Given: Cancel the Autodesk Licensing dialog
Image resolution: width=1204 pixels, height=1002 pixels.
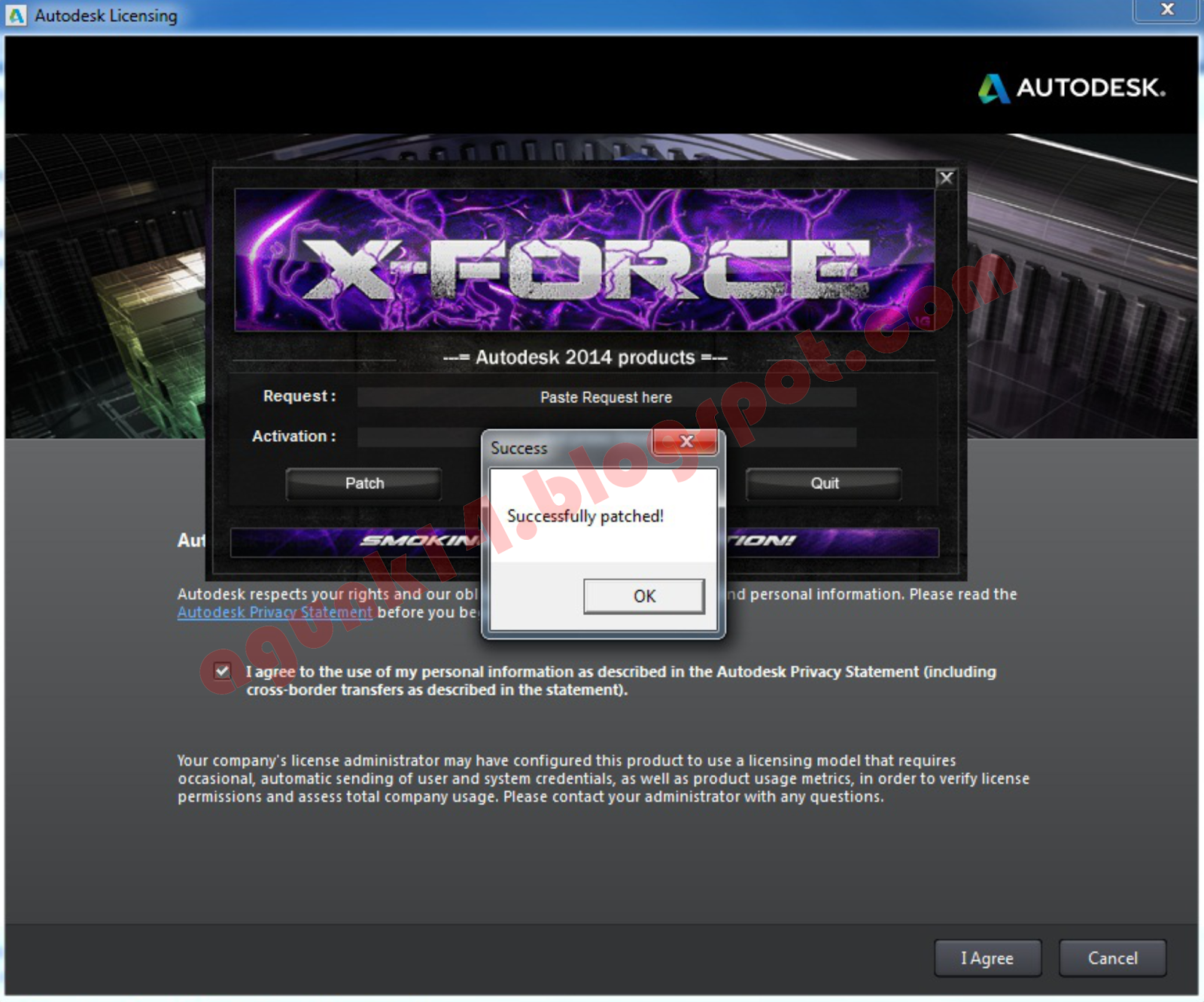Looking at the screenshot, I should click(1113, 958).
